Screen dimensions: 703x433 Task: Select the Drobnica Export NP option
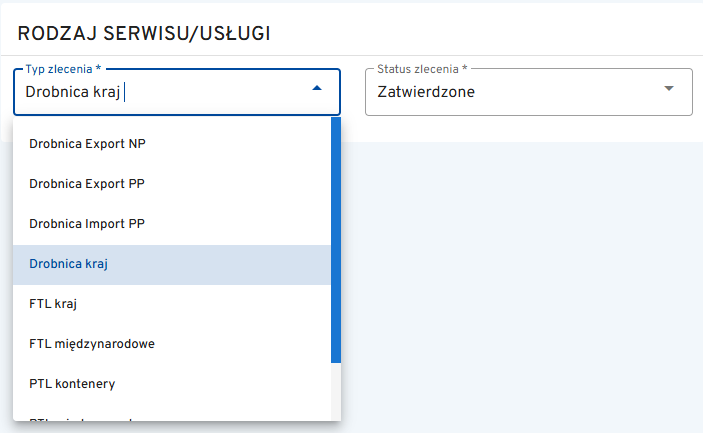click(x=88, y=144)
